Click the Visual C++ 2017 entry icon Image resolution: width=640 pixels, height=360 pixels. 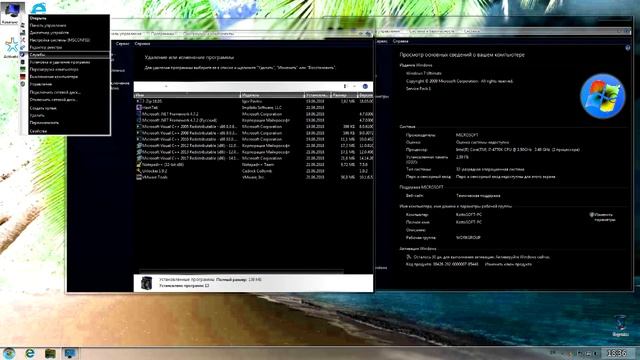139,158
